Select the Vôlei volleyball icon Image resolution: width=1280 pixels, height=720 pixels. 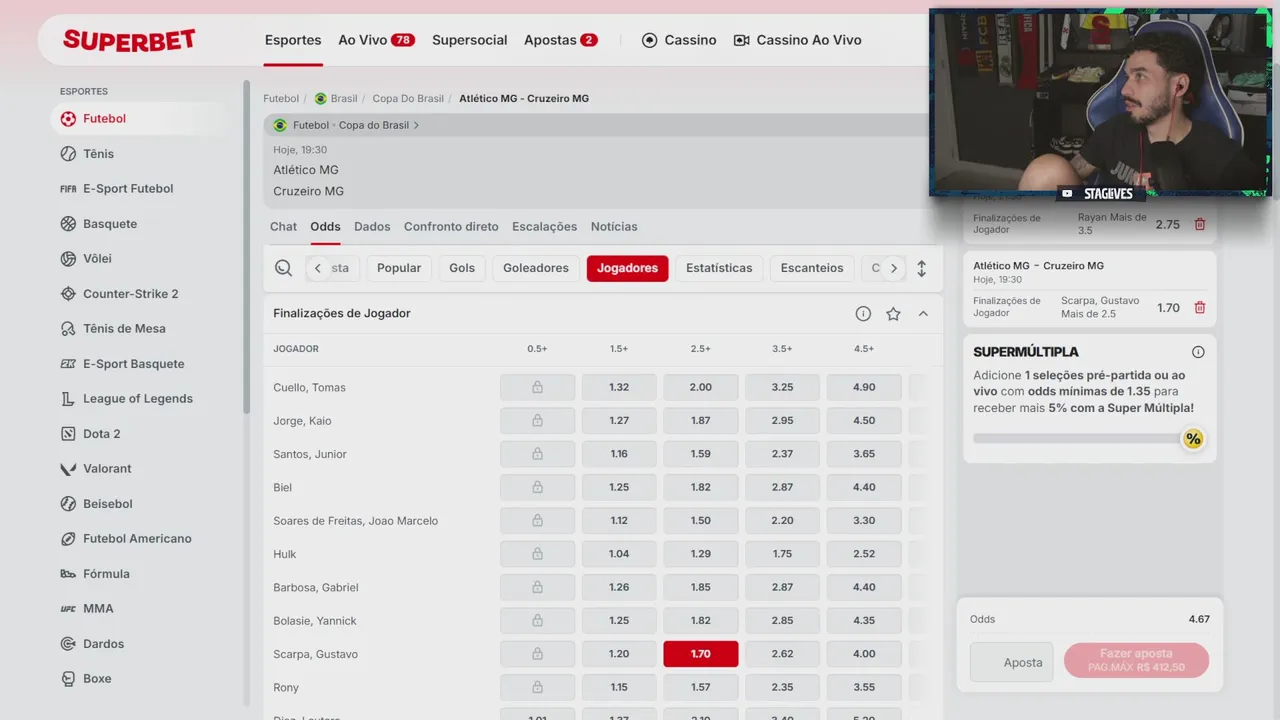[68, 259]
